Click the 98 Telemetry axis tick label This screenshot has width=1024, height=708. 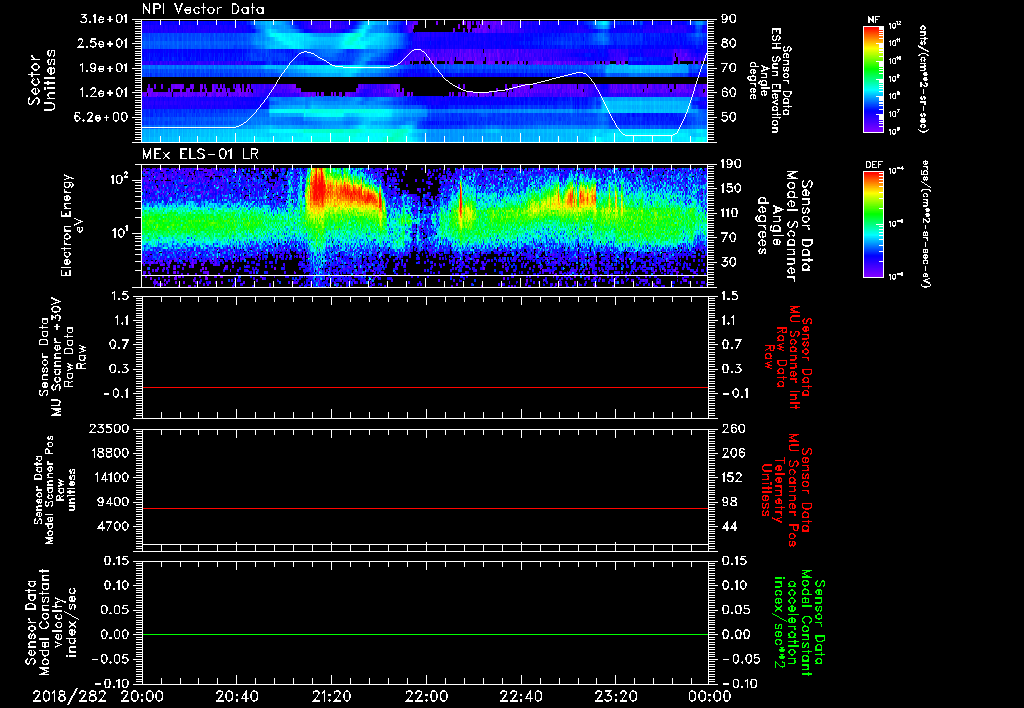pyautogui.click(x=729, y=502)
